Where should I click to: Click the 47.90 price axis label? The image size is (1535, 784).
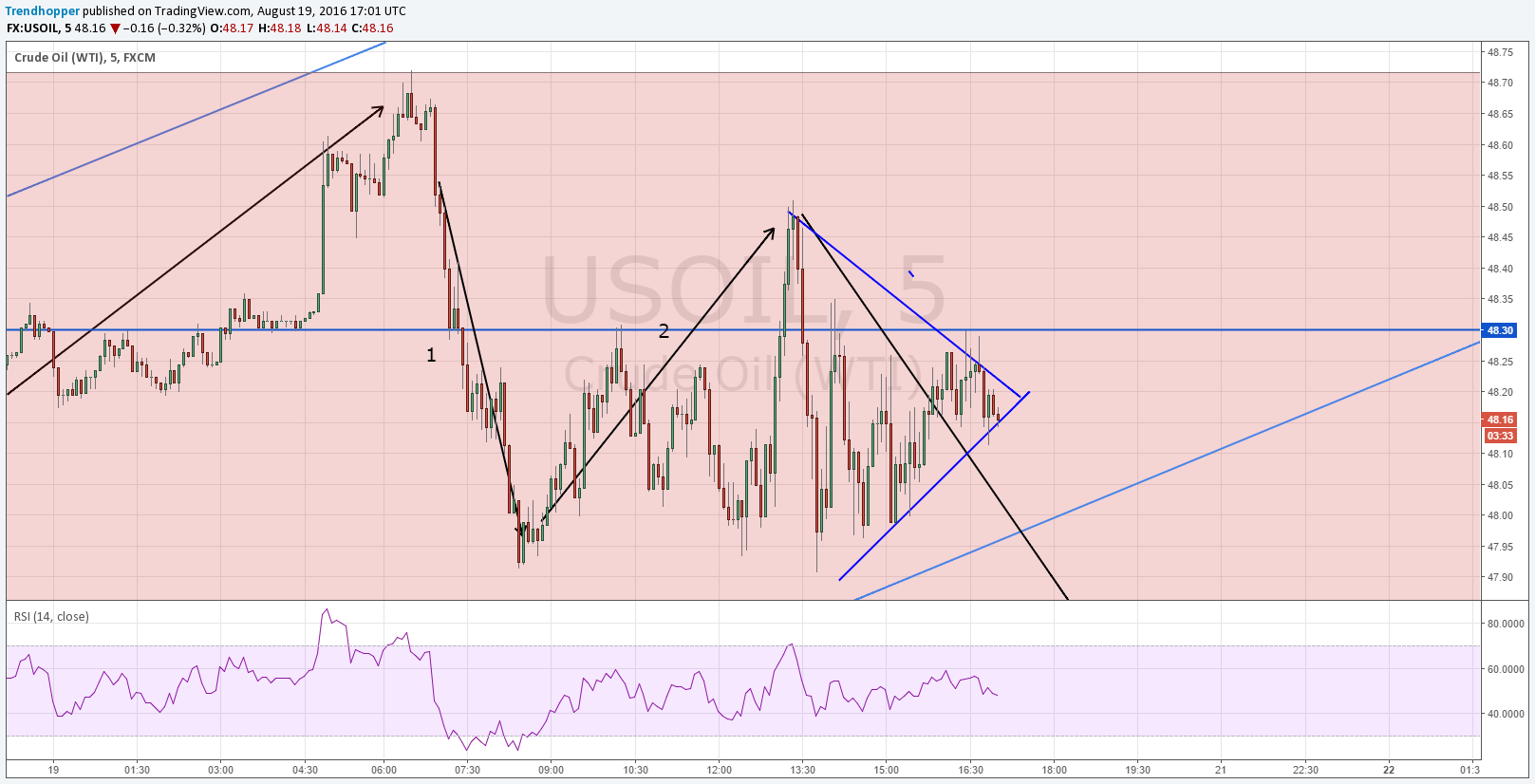coord(1500,577)
